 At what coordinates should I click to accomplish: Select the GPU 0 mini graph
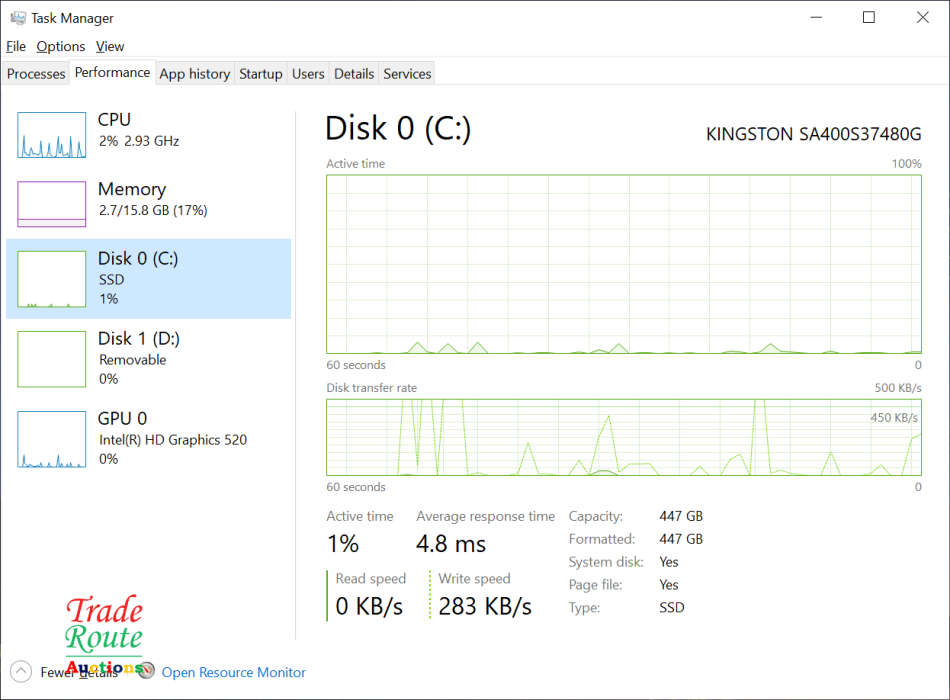[x=52, y=439]
